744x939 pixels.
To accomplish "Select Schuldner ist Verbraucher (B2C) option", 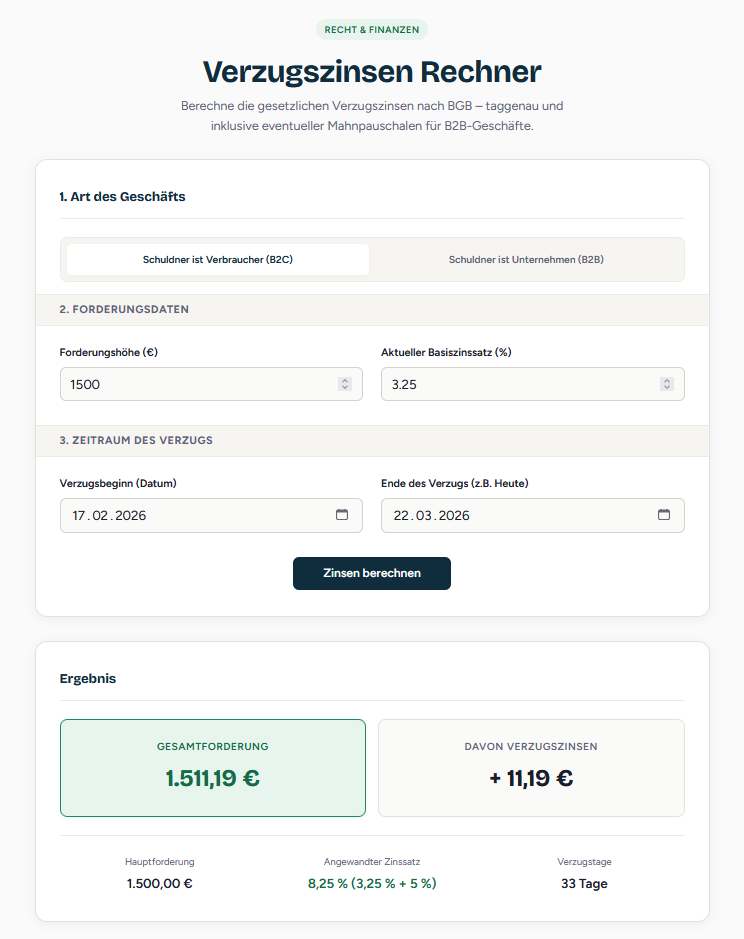I will 217,259.
